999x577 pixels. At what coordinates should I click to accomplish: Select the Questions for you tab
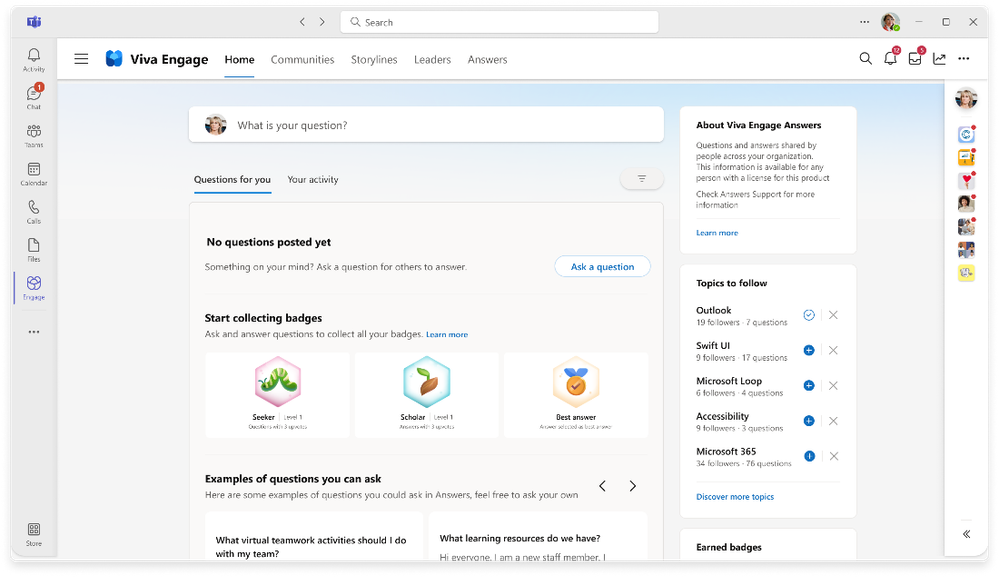(x=233, y=180)
